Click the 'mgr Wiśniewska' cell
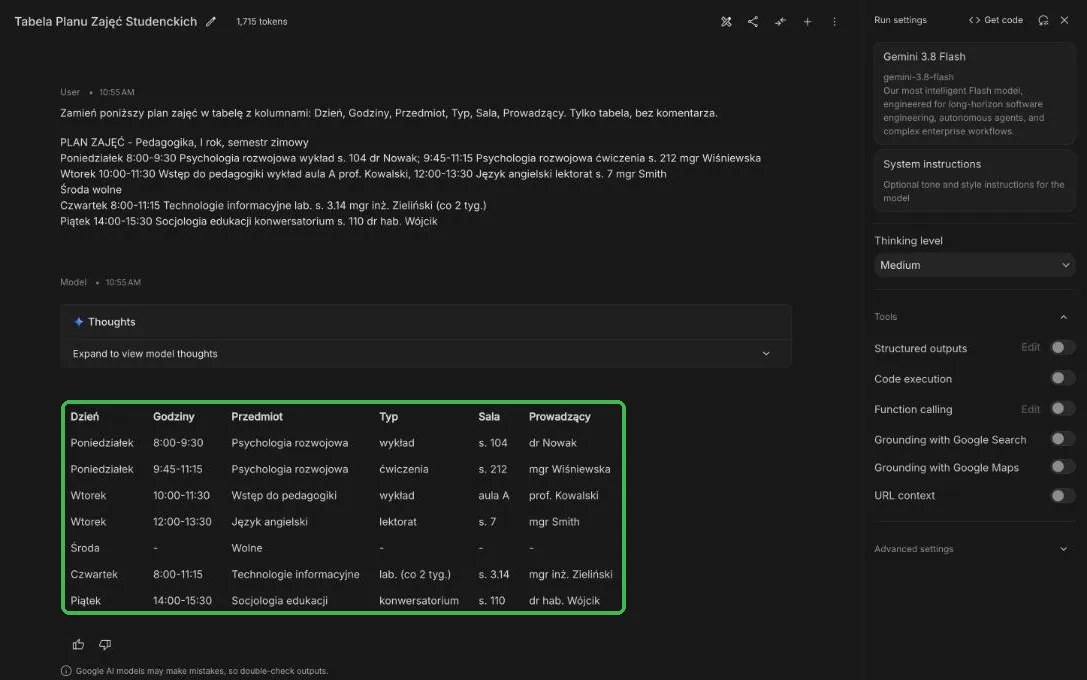The width and height of the screenshot is (1087, 680). [569, 469]
